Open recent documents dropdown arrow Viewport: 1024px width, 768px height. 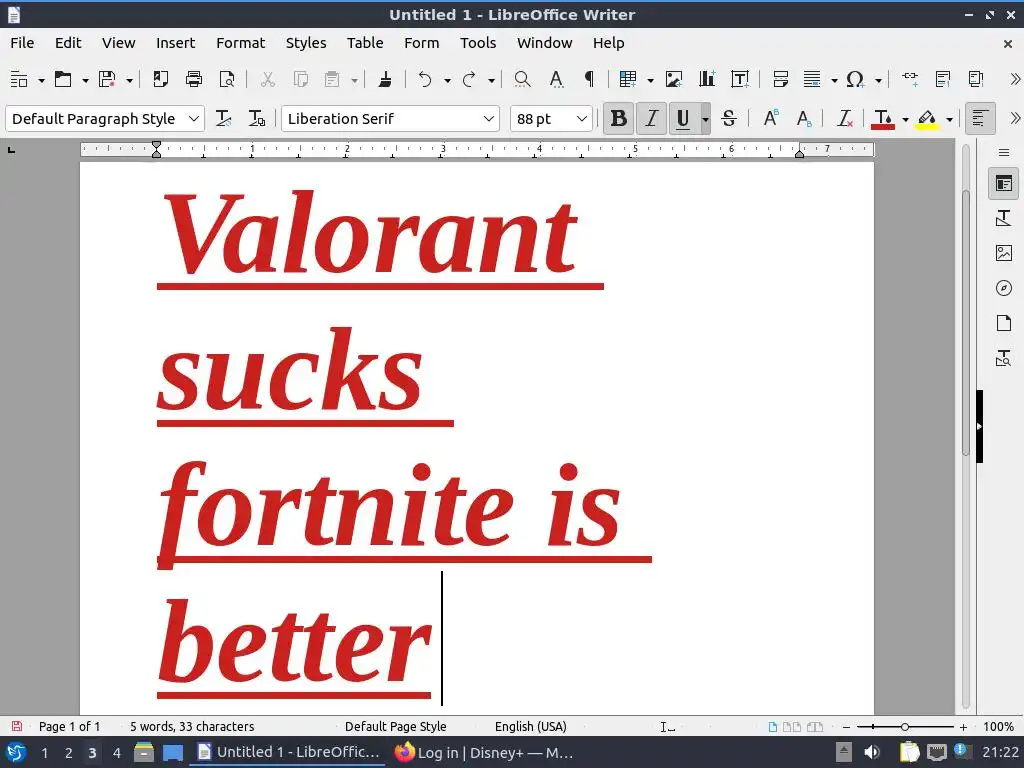click(x=85, y=80)
